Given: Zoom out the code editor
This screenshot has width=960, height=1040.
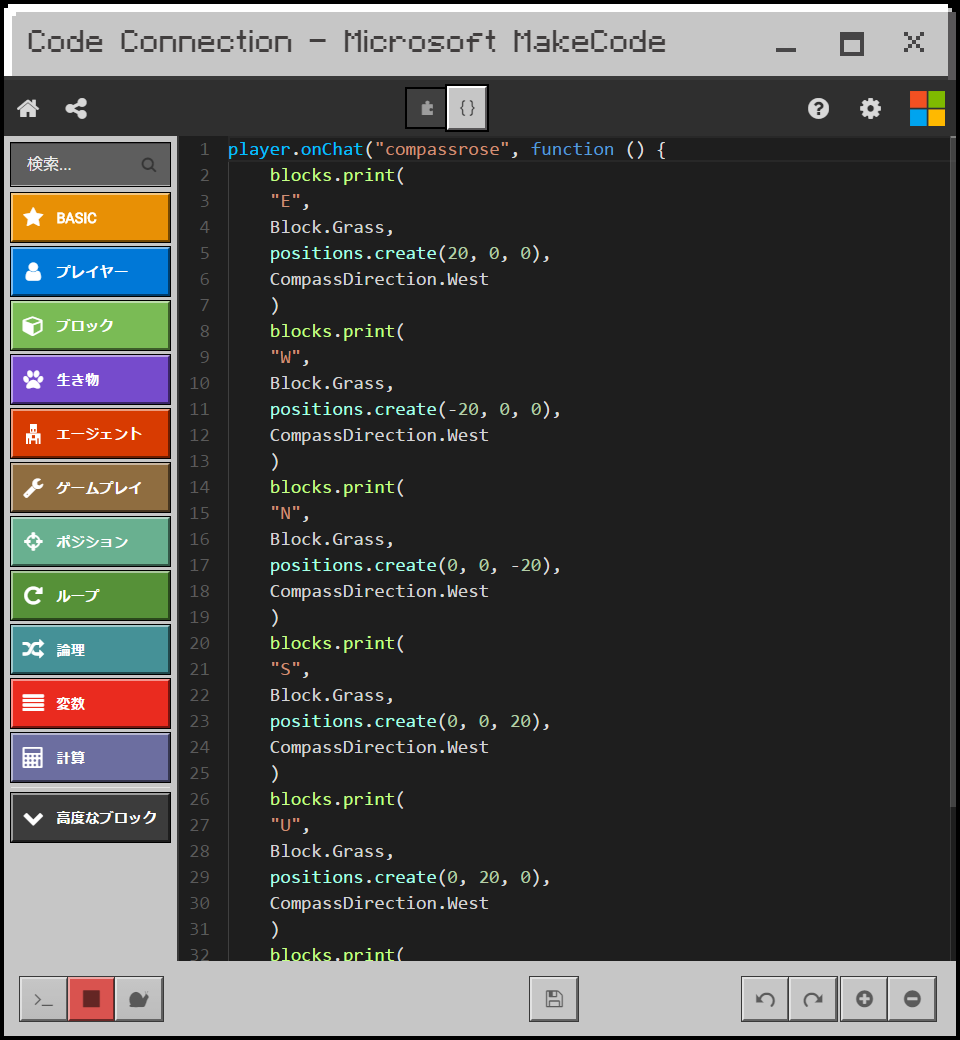Looking at the screenshot, I should pos(912,999).
